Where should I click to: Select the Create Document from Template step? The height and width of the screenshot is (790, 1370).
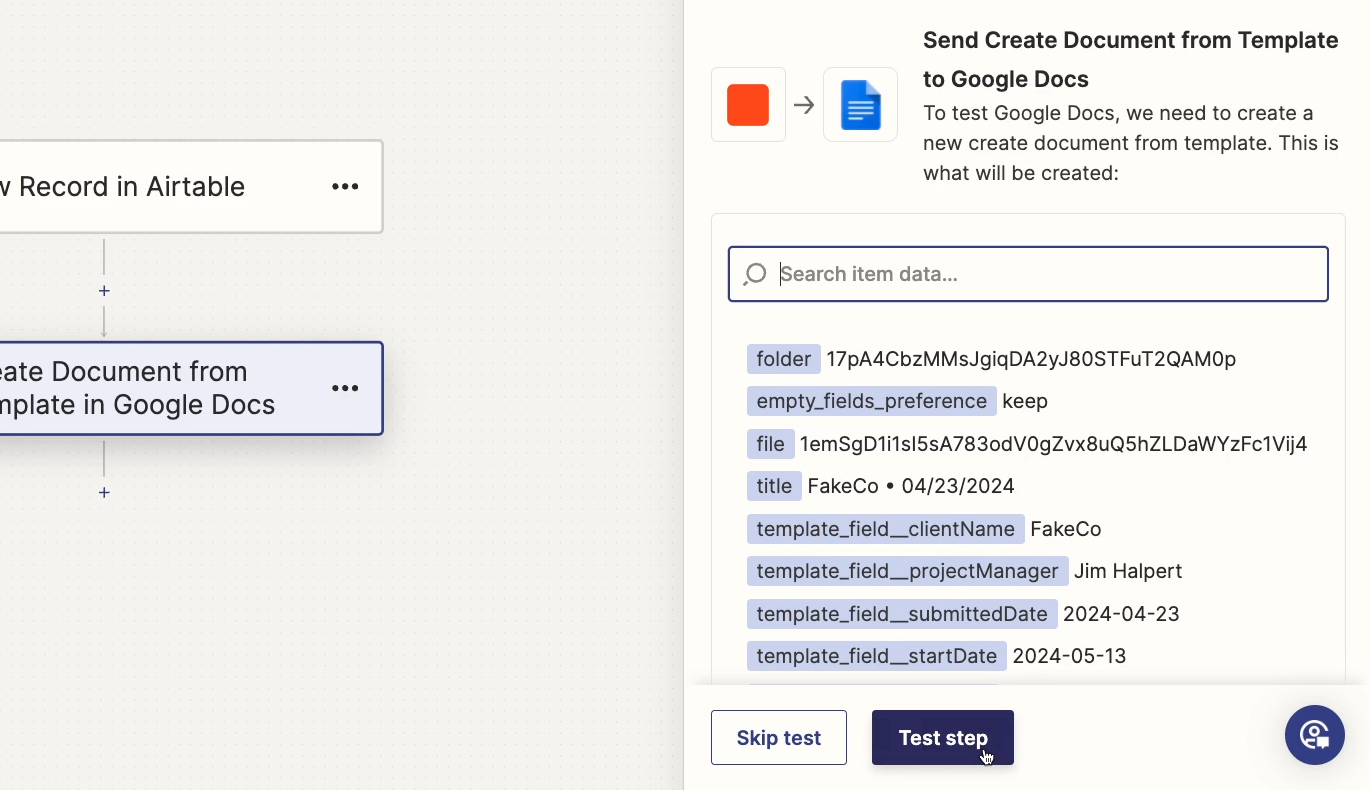tap(190, 389)
